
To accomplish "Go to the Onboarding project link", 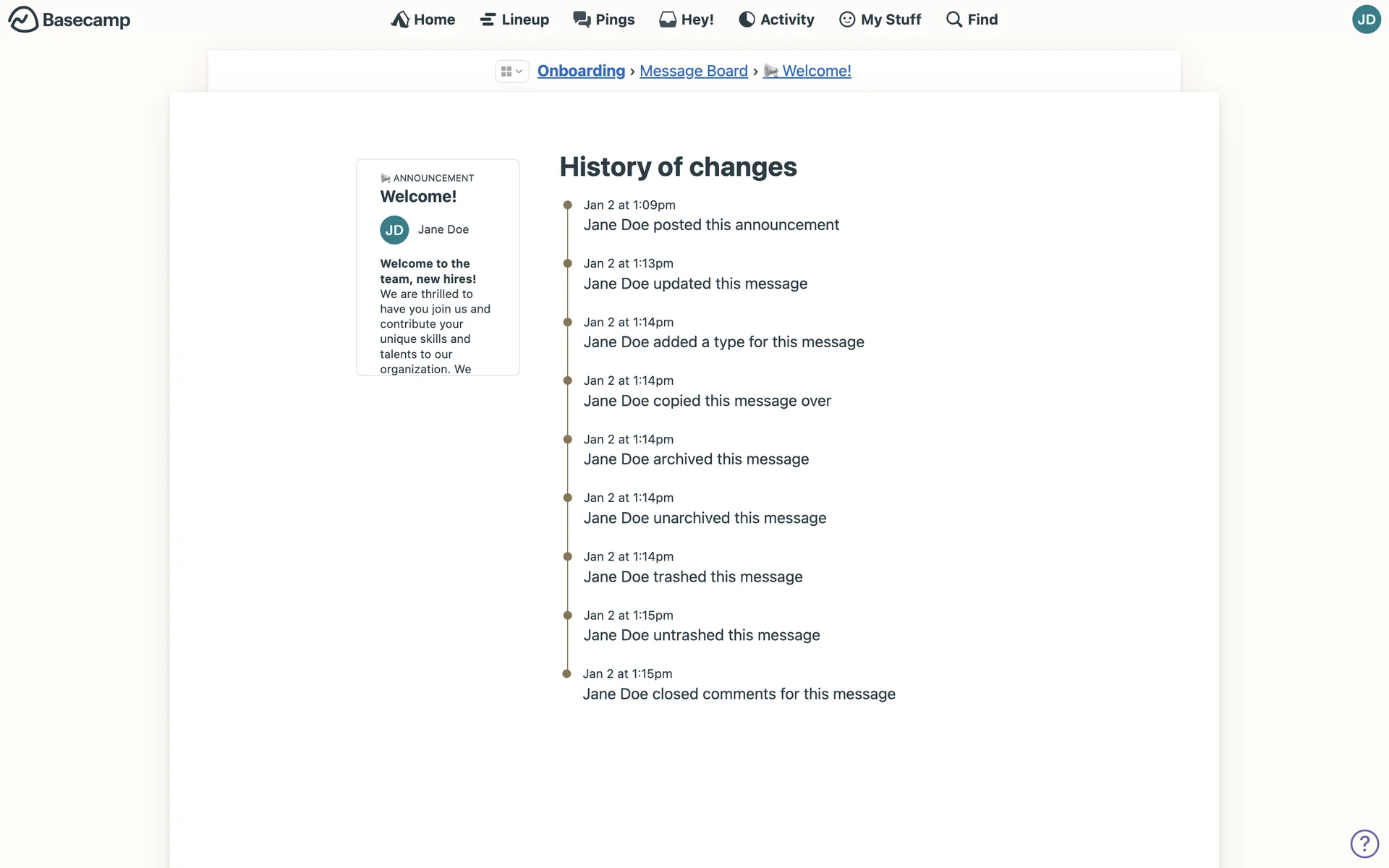I will click(x=581, y=71).
